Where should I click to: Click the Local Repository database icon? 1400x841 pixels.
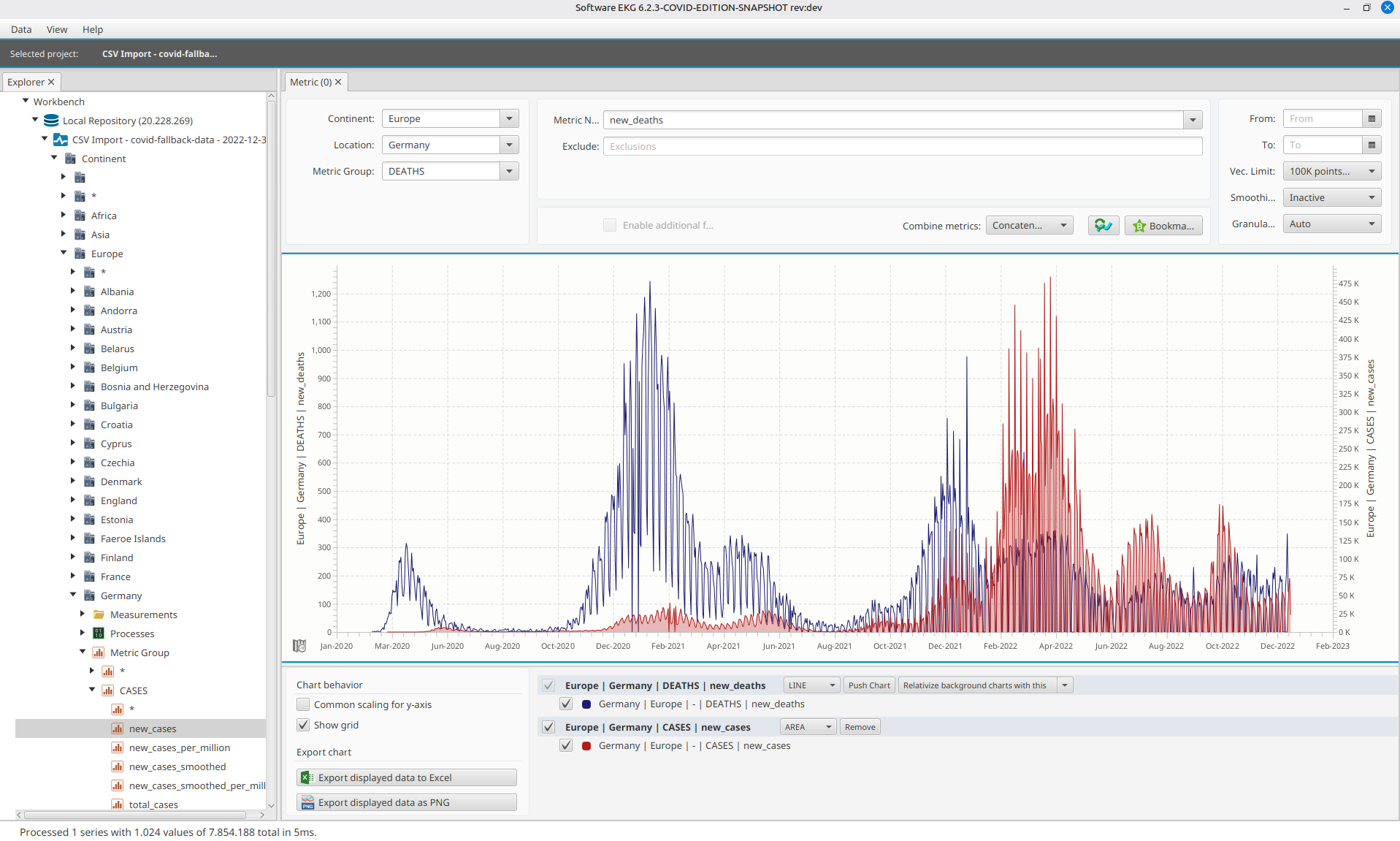coord(51,121)
